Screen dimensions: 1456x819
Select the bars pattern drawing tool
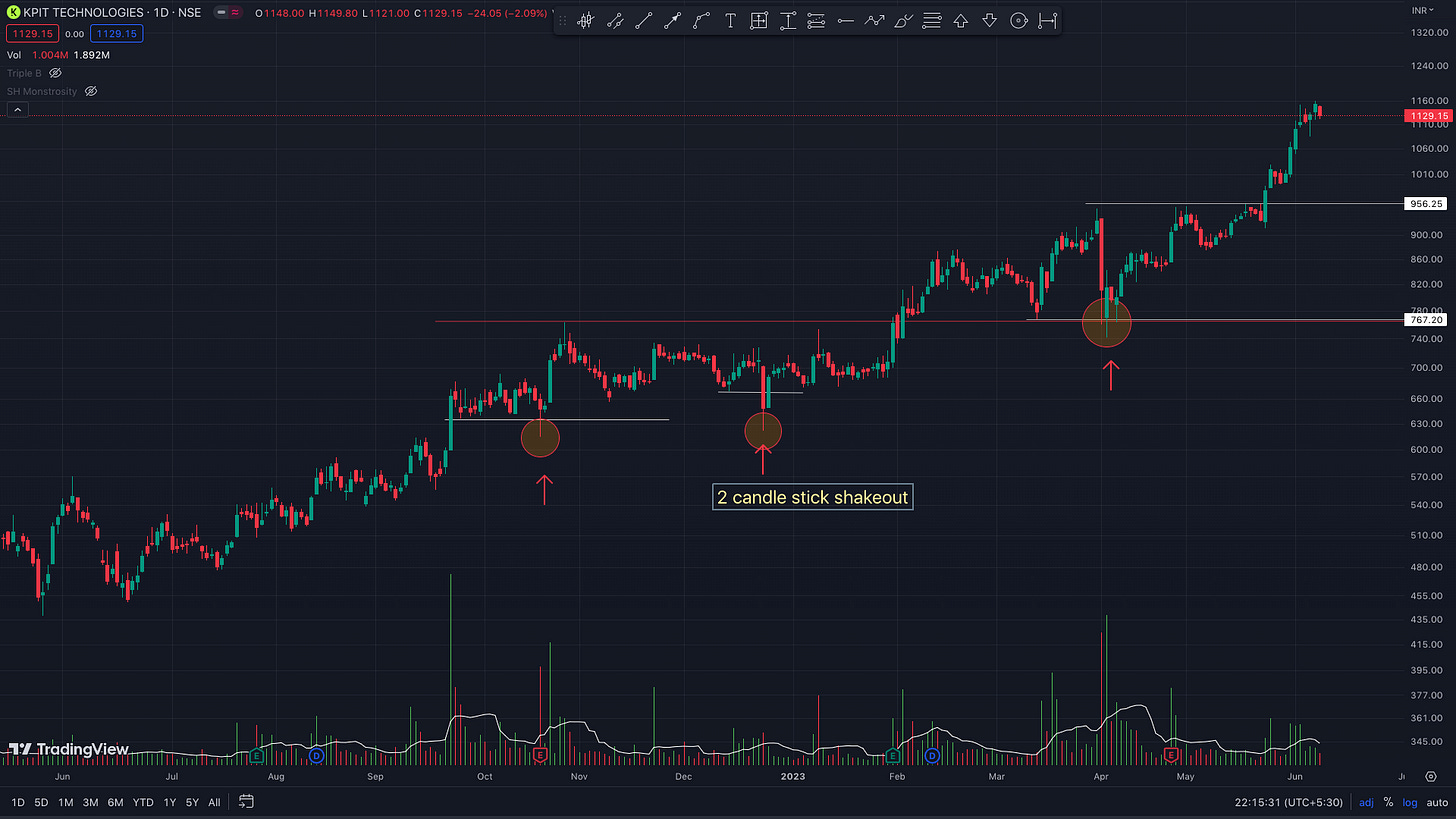(587, 20)
